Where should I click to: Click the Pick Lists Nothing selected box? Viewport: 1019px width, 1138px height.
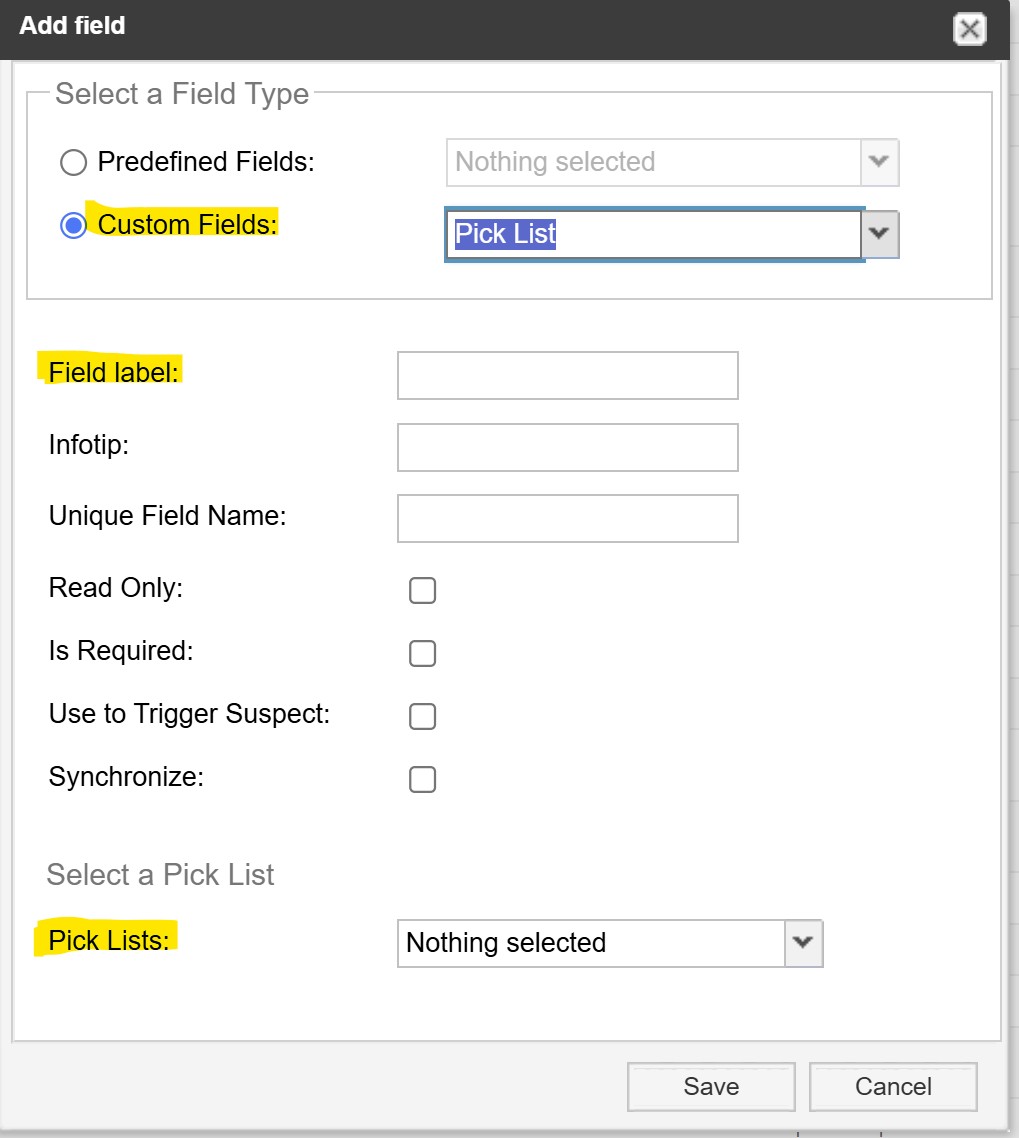591,943
